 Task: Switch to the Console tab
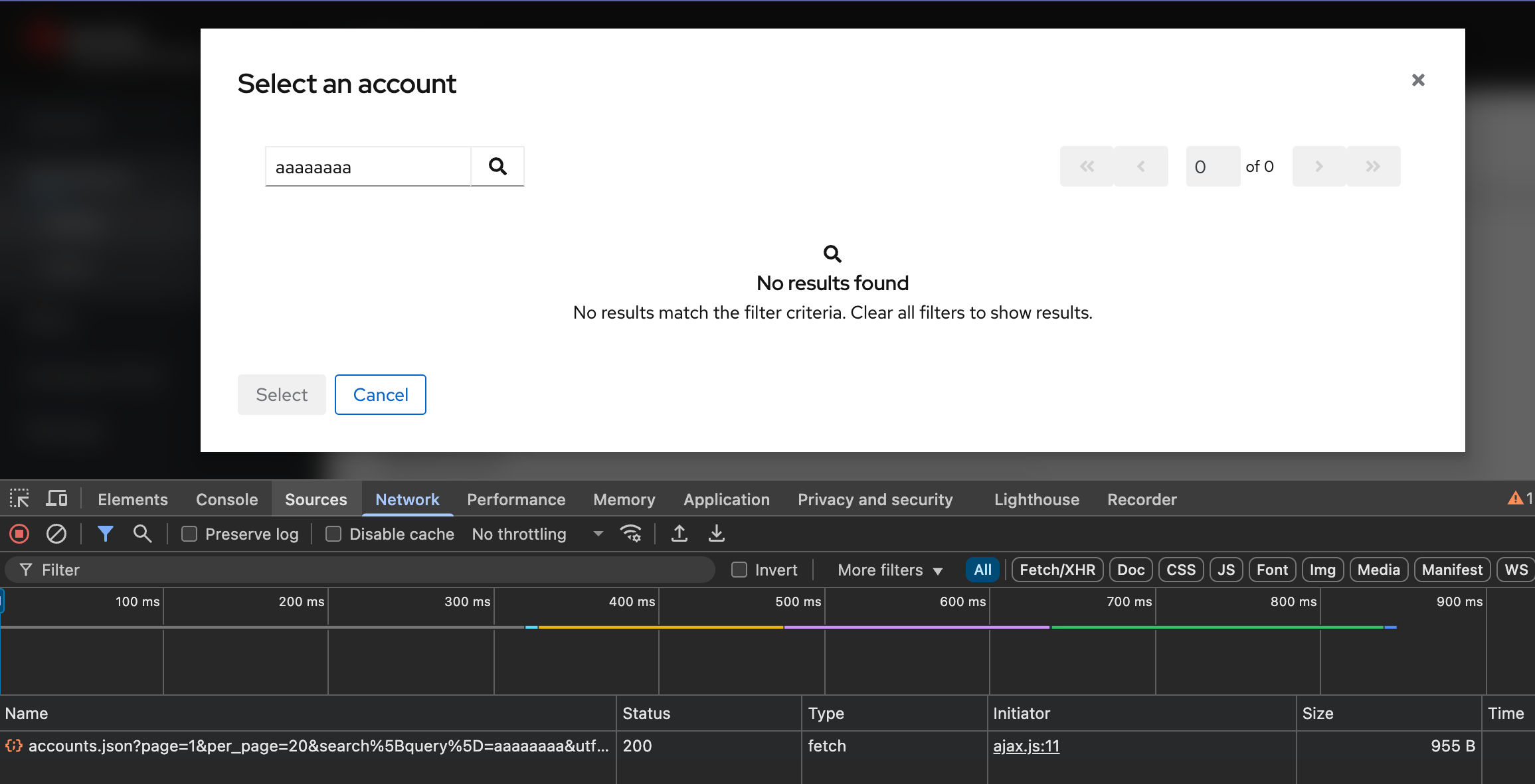226,499
